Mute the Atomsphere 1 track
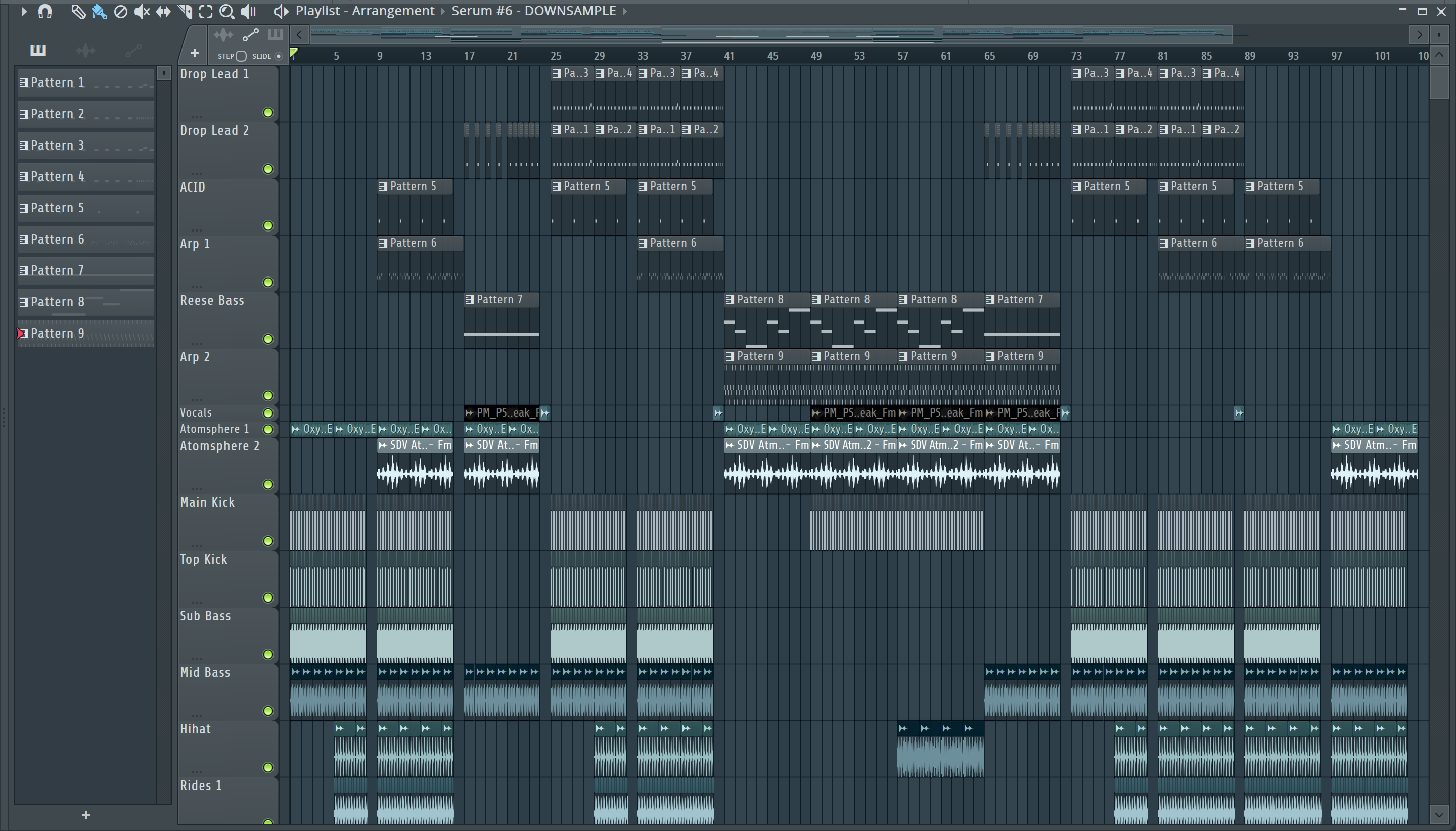This screenshot has height=831, width=1456. (267, 429)
